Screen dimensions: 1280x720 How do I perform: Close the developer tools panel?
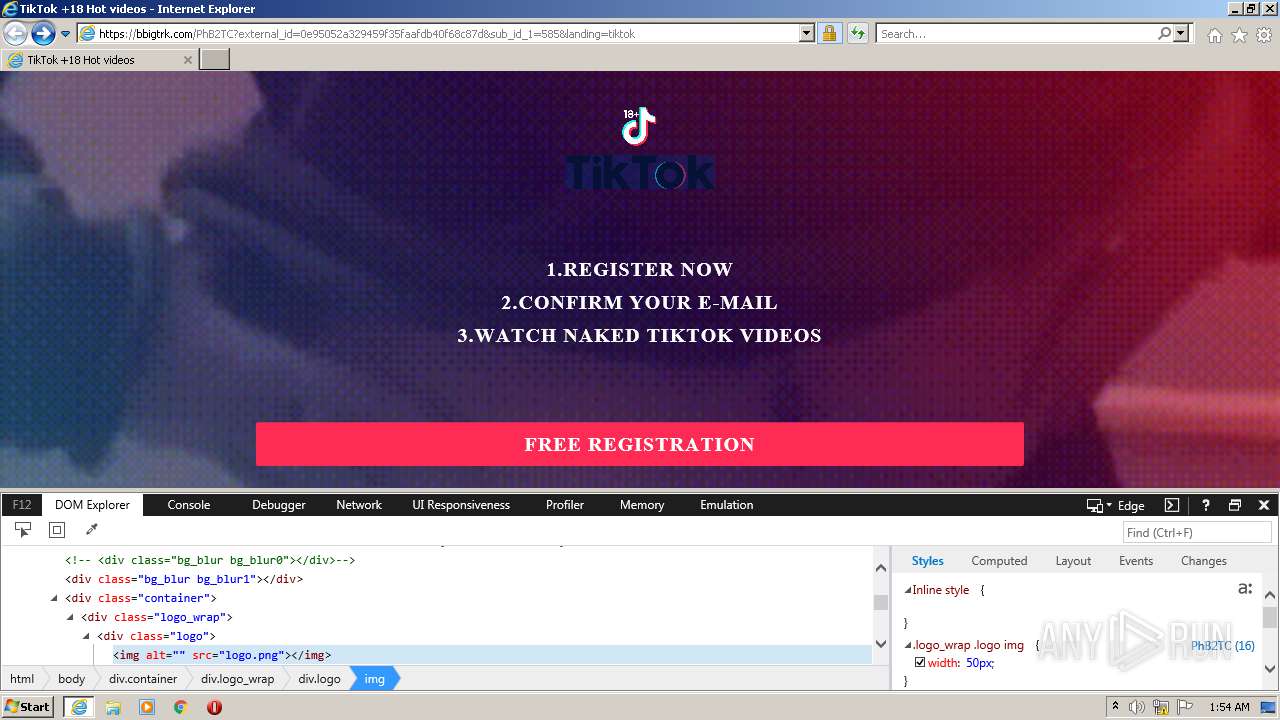pos(1264,505)
